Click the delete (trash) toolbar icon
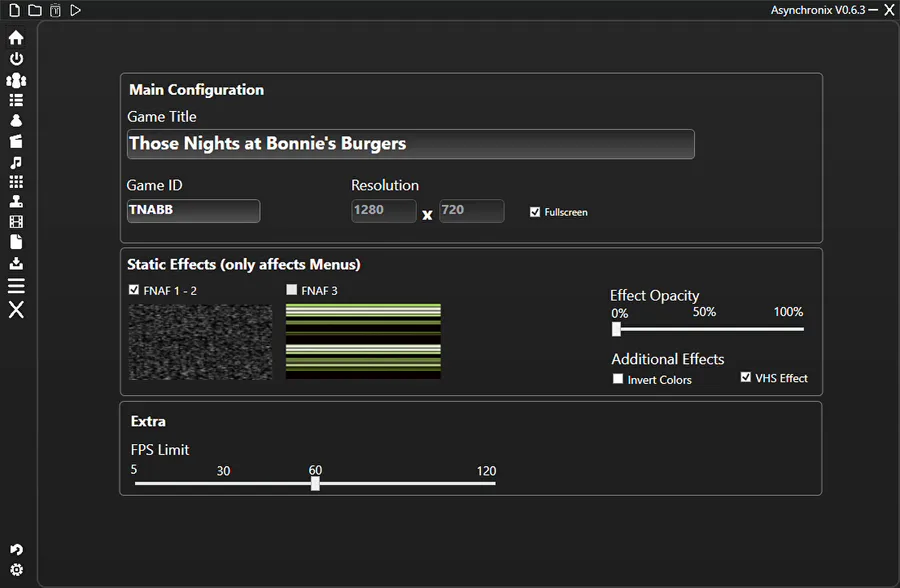The height and width of the screenshot is (588, 900). [55, 10]
